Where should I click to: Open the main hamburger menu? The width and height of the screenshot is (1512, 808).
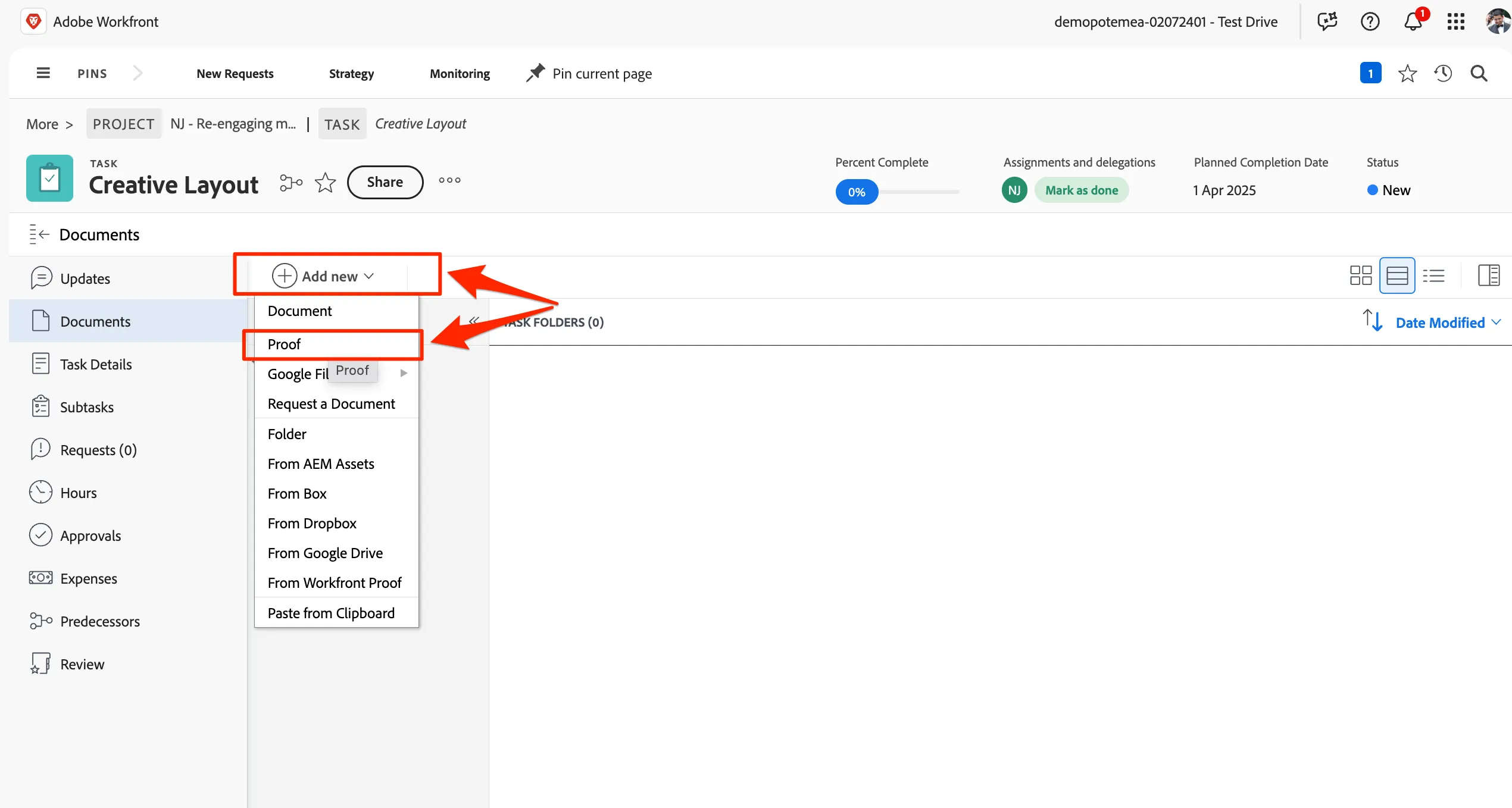pos(43,73)
